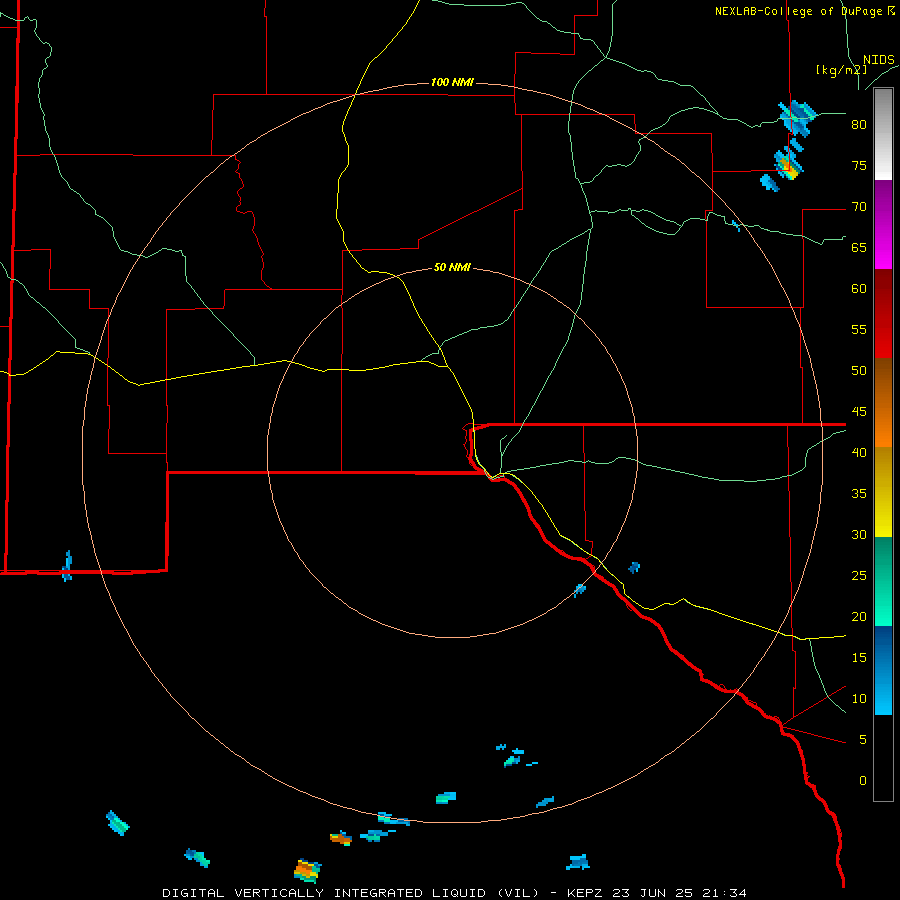900x900 pixels.
Task: Click the KEPZ 23 JUN 25 21:34 timestamp
Action: click(x=657, y=893)
